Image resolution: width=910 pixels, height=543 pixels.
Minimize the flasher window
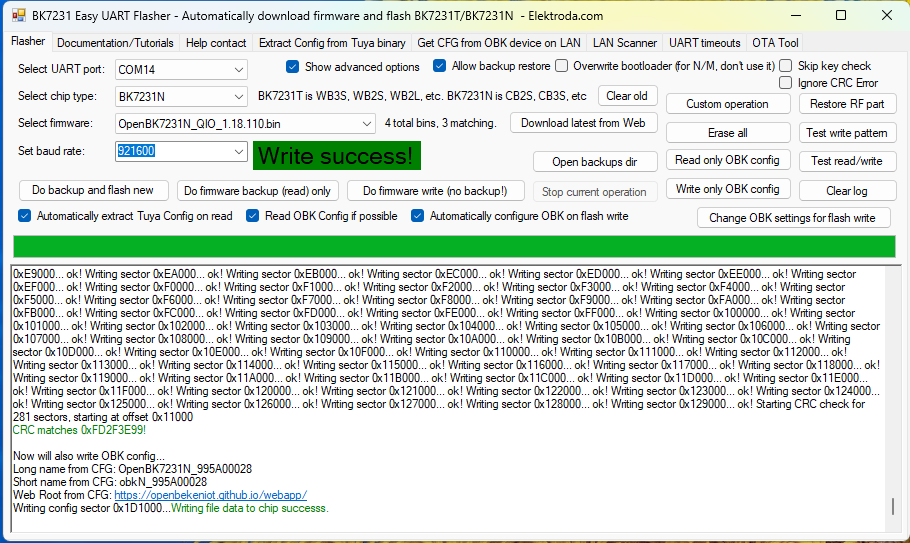coord(795,15)
